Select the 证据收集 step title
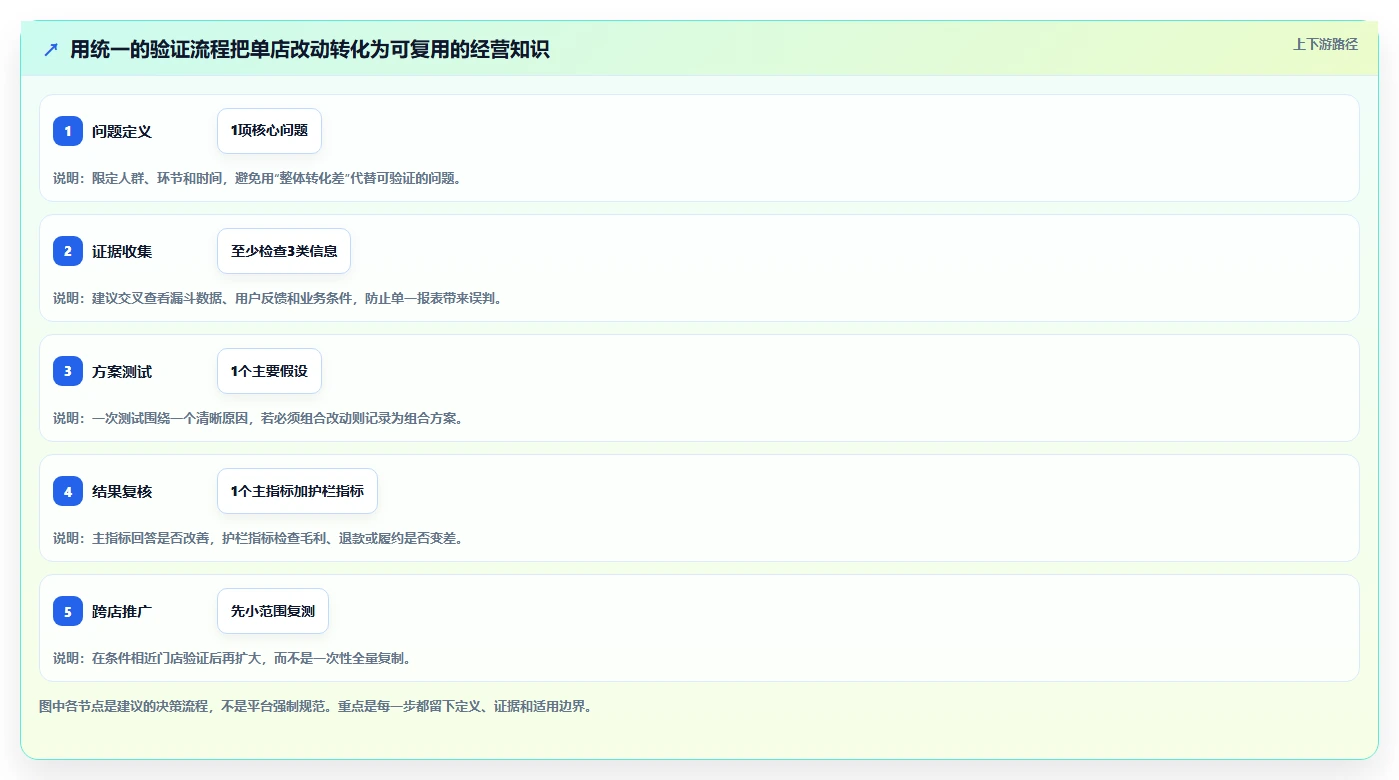This screenshot has width=1399, height=780. coord(122,251)
